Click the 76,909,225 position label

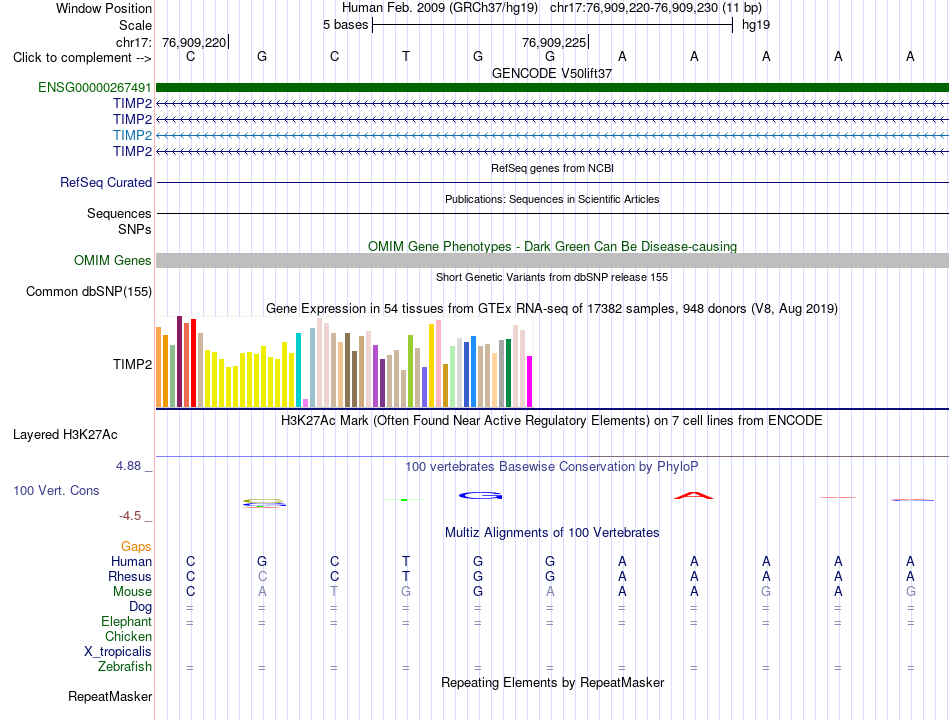tap(554, 42)
